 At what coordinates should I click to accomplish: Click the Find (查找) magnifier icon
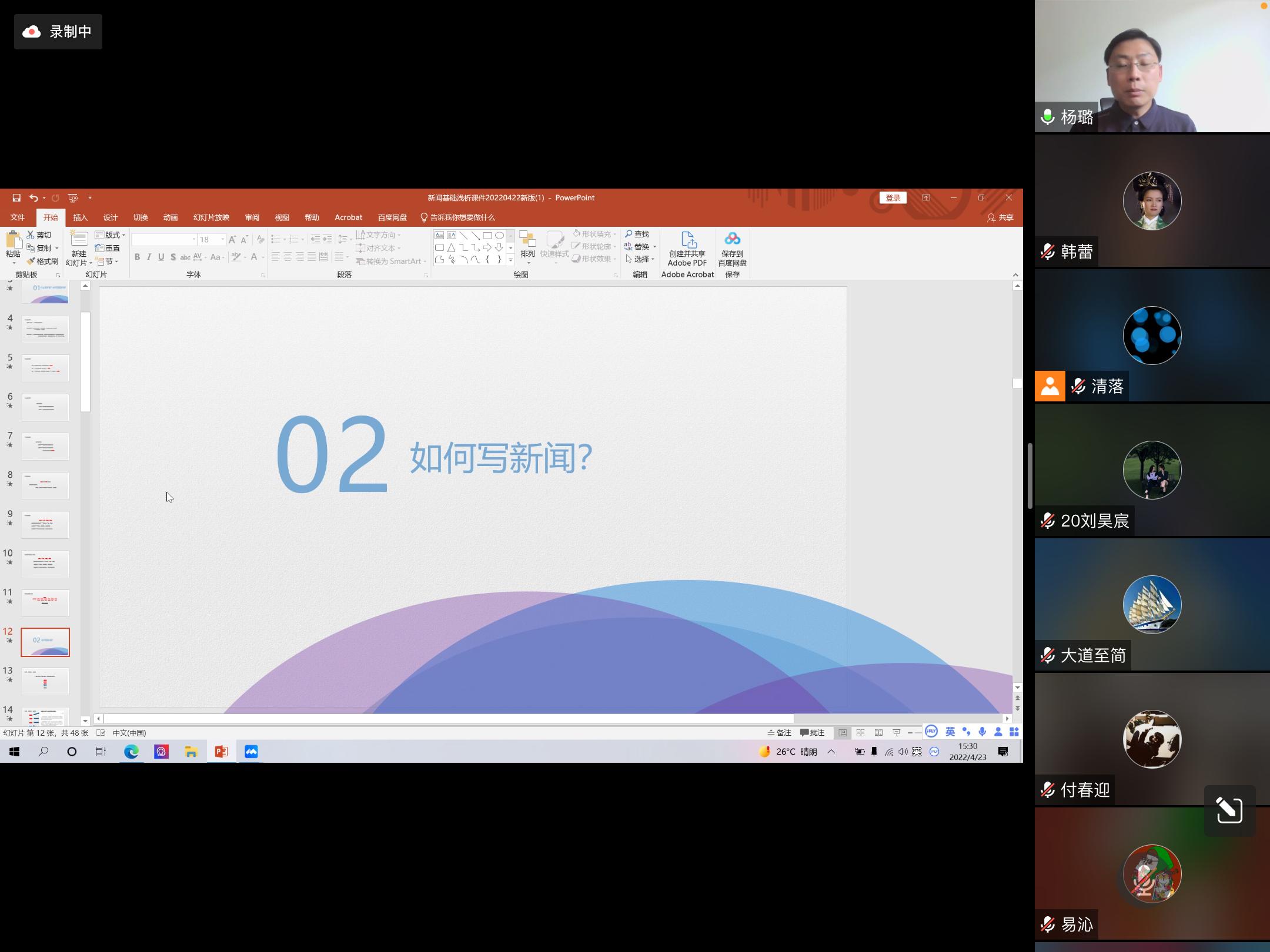(629, 234)
